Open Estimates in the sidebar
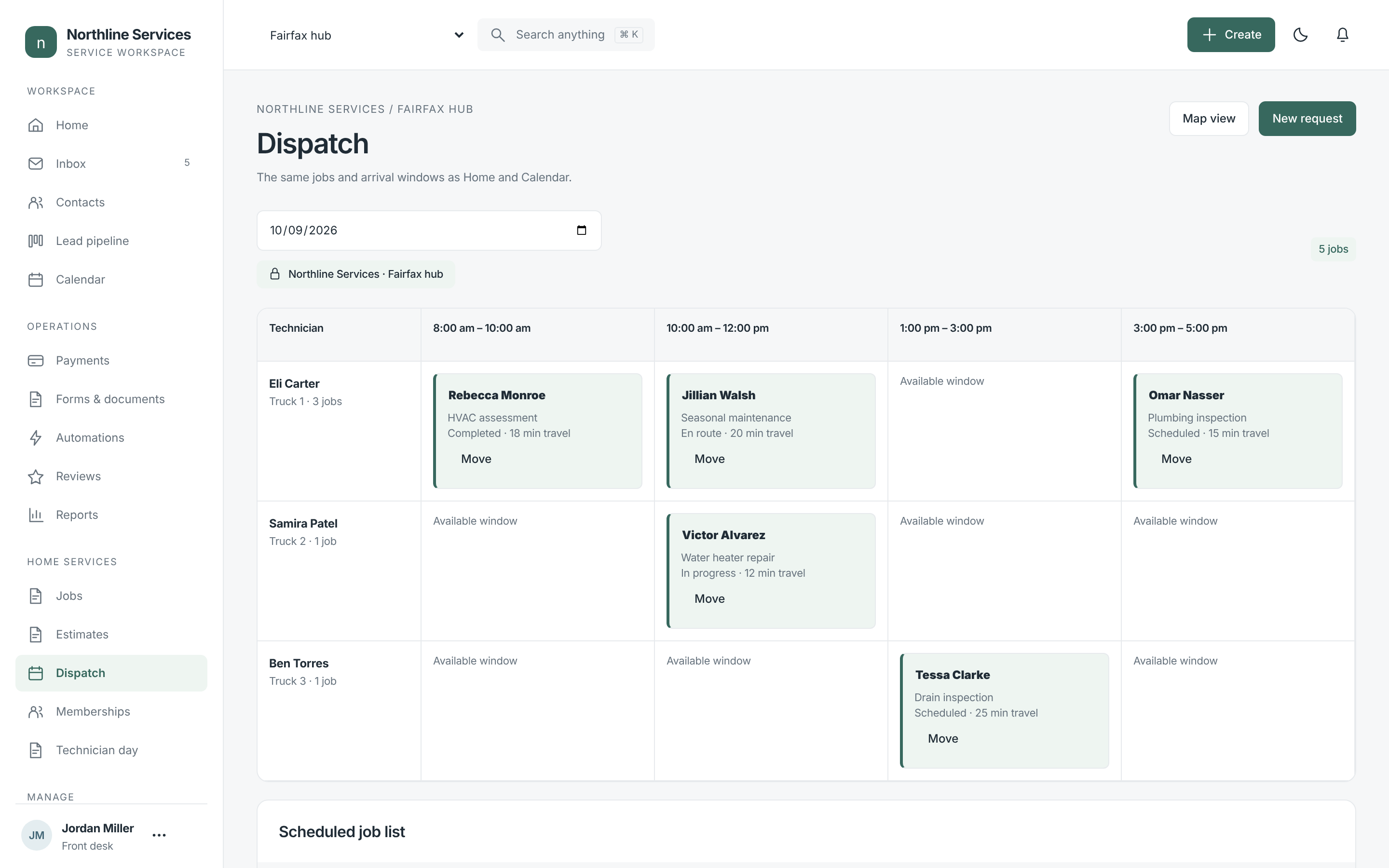1389x868 pixels. tap(111, 634)
